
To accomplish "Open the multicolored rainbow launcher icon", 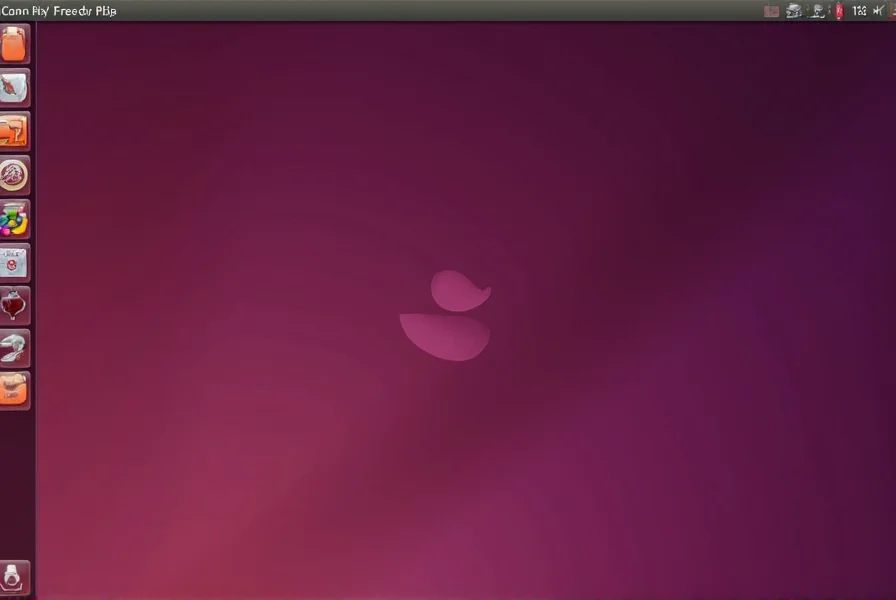I will click(x=14, y=219).
